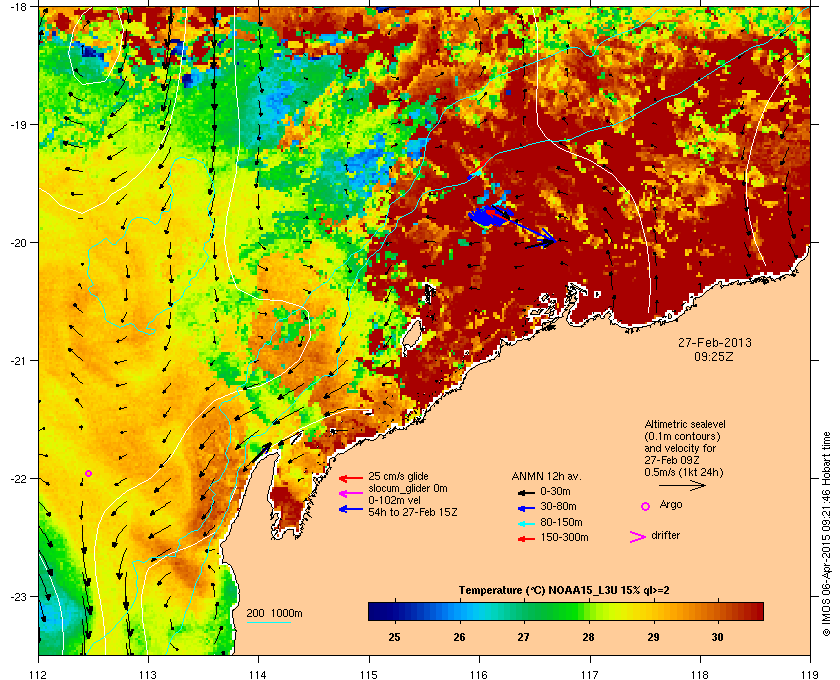This screenshot has width=840, height=680.
Task: Click the '0-30m' depth legend label
Action: click(x=555, y=491)
